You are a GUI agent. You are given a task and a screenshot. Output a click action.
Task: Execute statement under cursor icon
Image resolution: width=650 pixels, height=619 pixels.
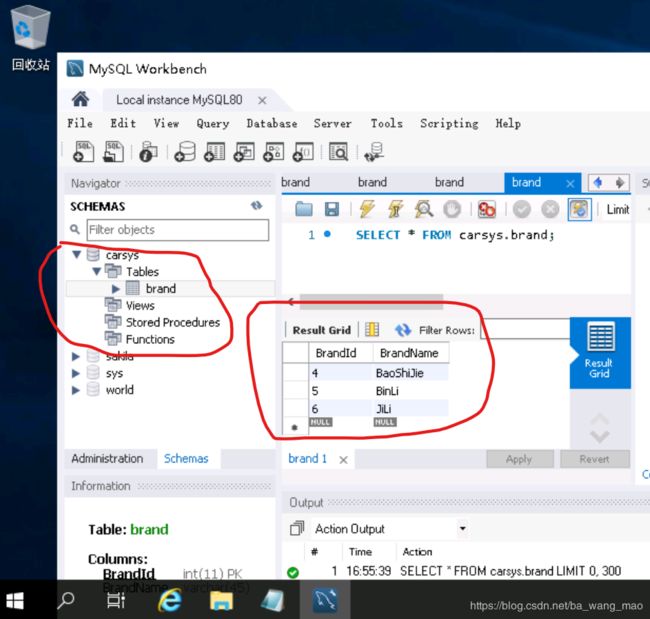[395, 209]
